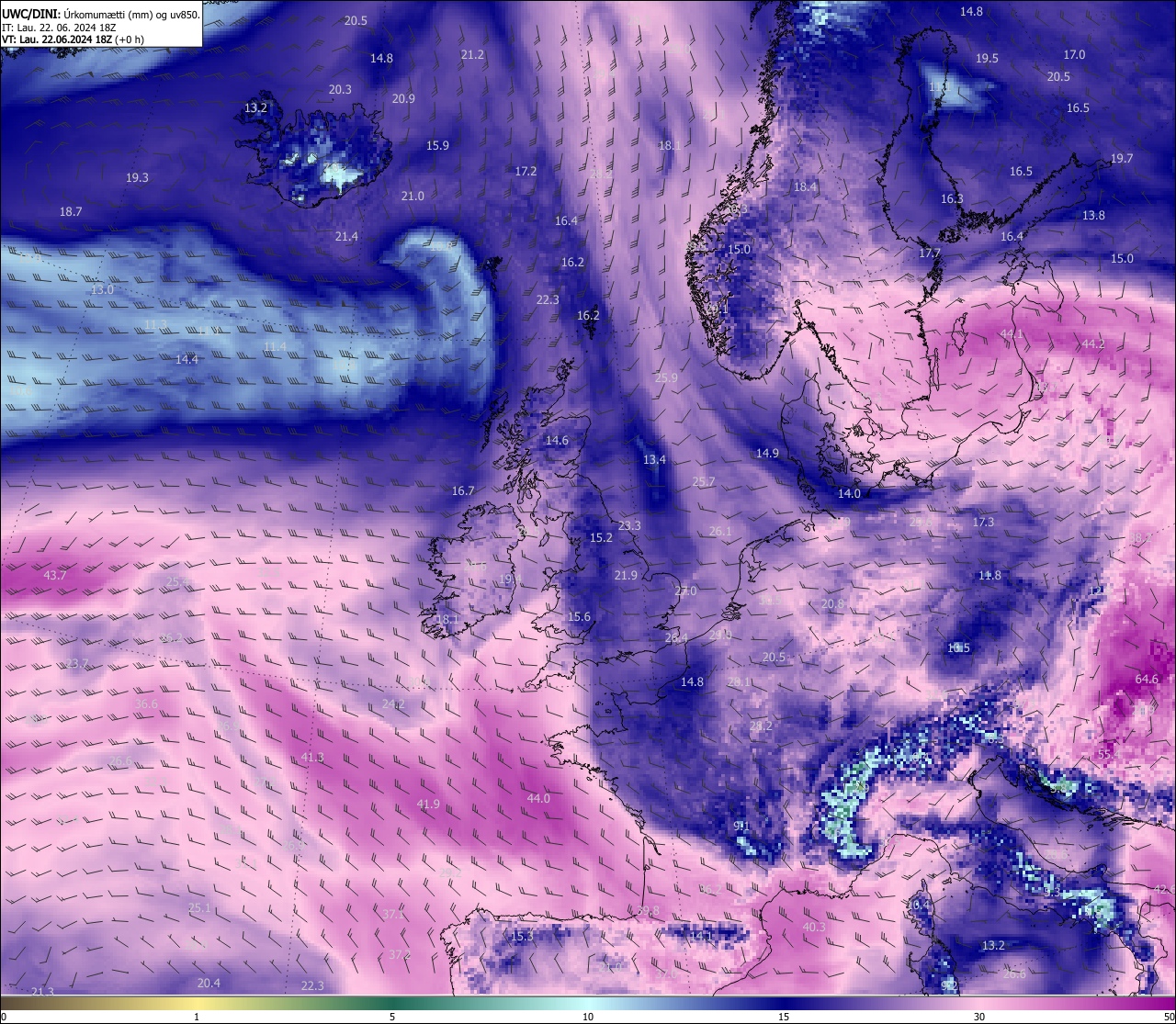Click the 14.9 value near Denmark
Viewport: 1176px width, 1024px height.
point(767,454)
